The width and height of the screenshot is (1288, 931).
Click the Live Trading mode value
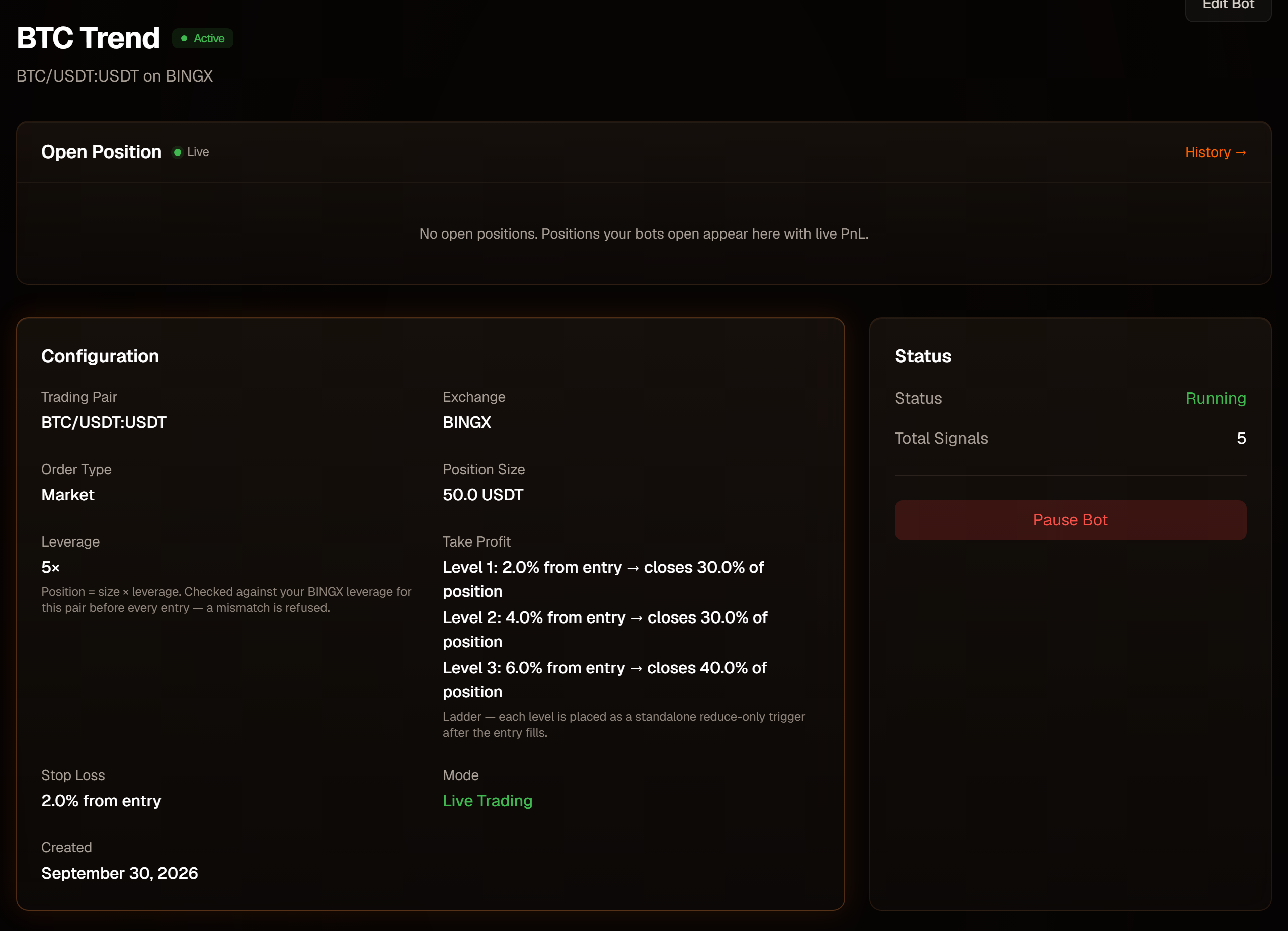[487, 800]
